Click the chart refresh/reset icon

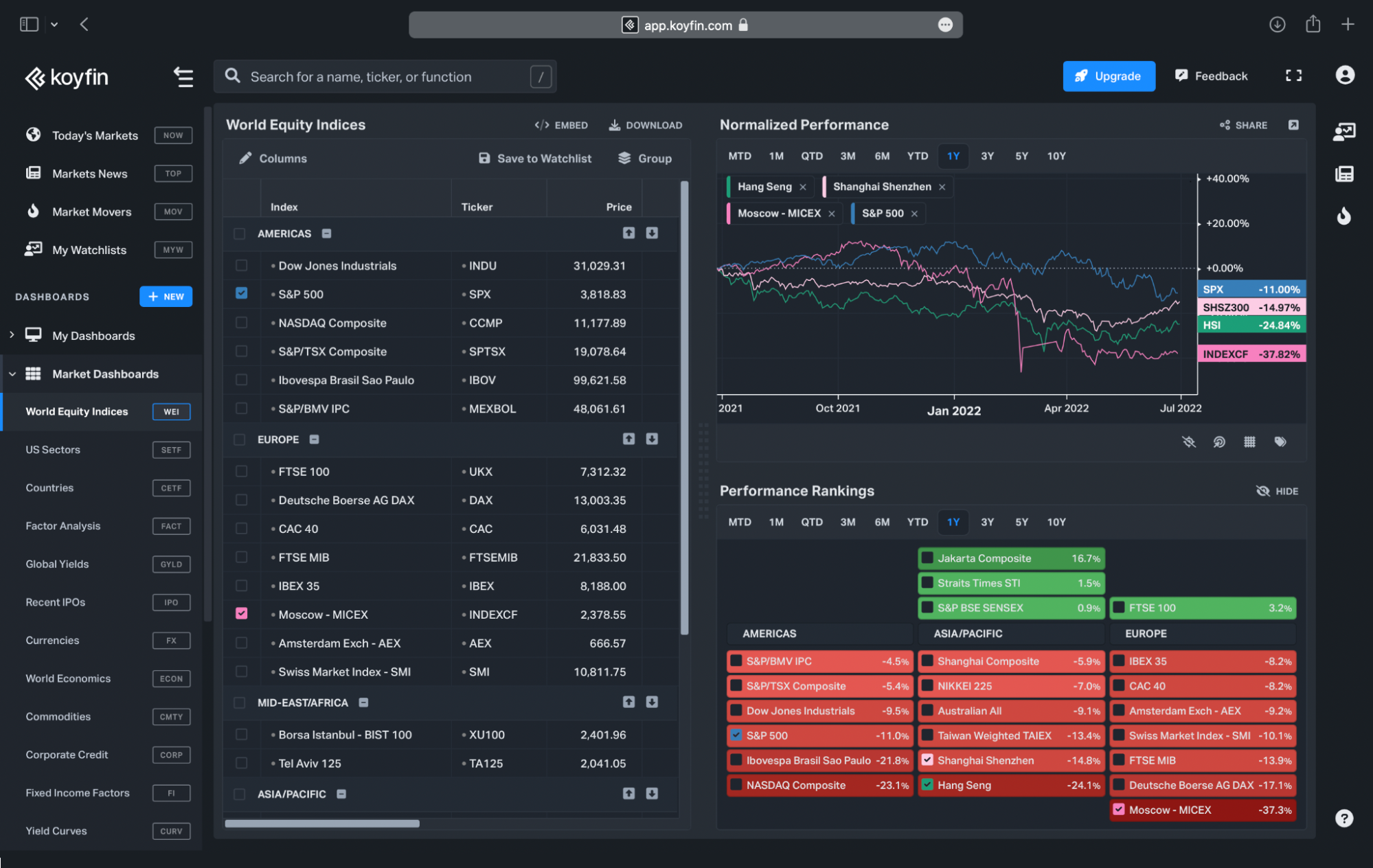click(1219, 442)
